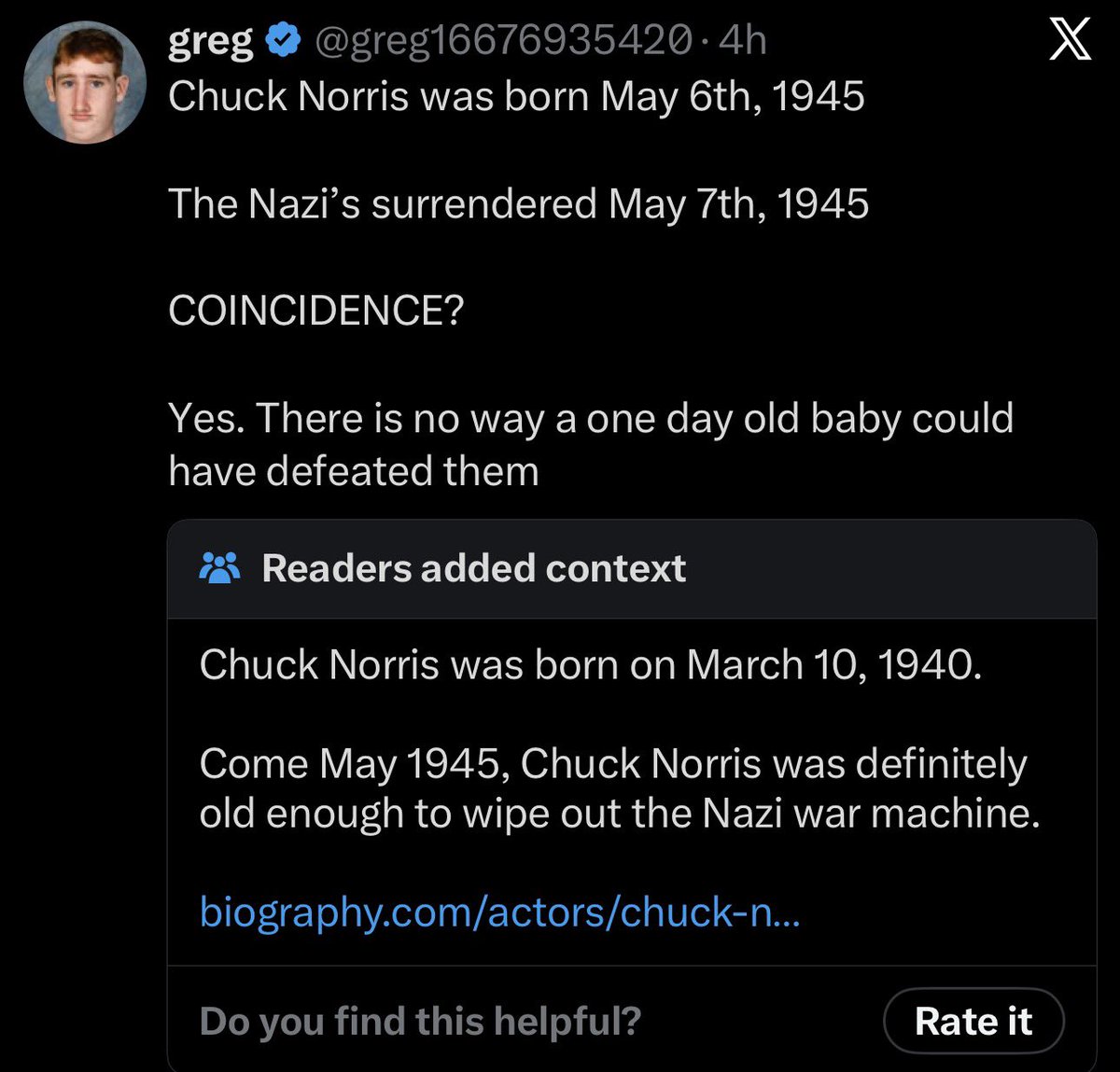Click the note line starting Come May 1945
1120x1072 pixels.
point(612,763)
